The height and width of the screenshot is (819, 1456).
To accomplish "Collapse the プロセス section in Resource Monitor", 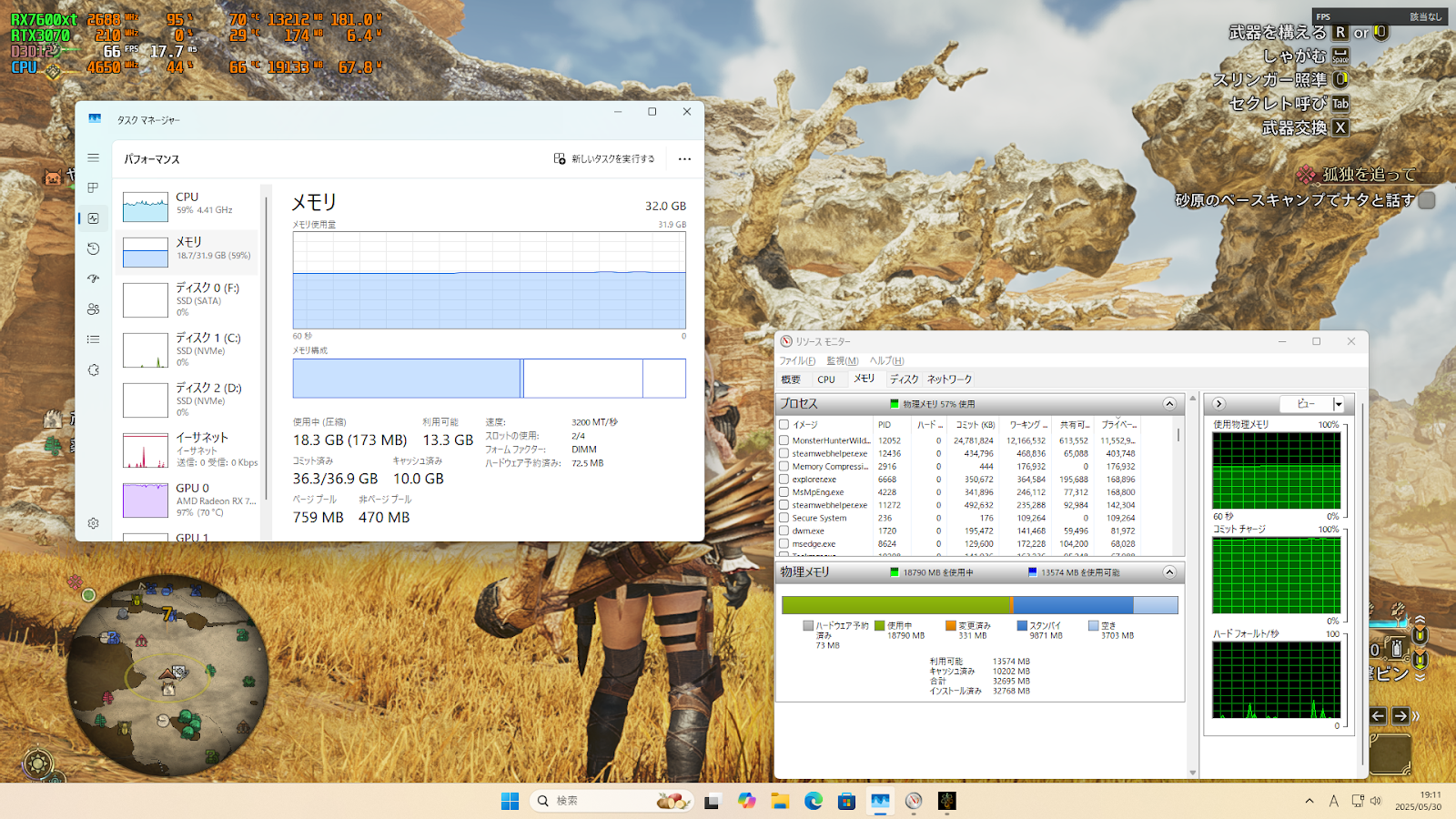I will (x=1169, y=404).
